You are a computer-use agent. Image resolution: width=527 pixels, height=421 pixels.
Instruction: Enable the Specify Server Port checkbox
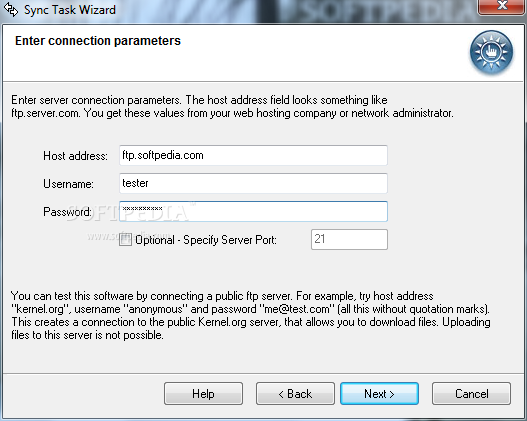125,240
